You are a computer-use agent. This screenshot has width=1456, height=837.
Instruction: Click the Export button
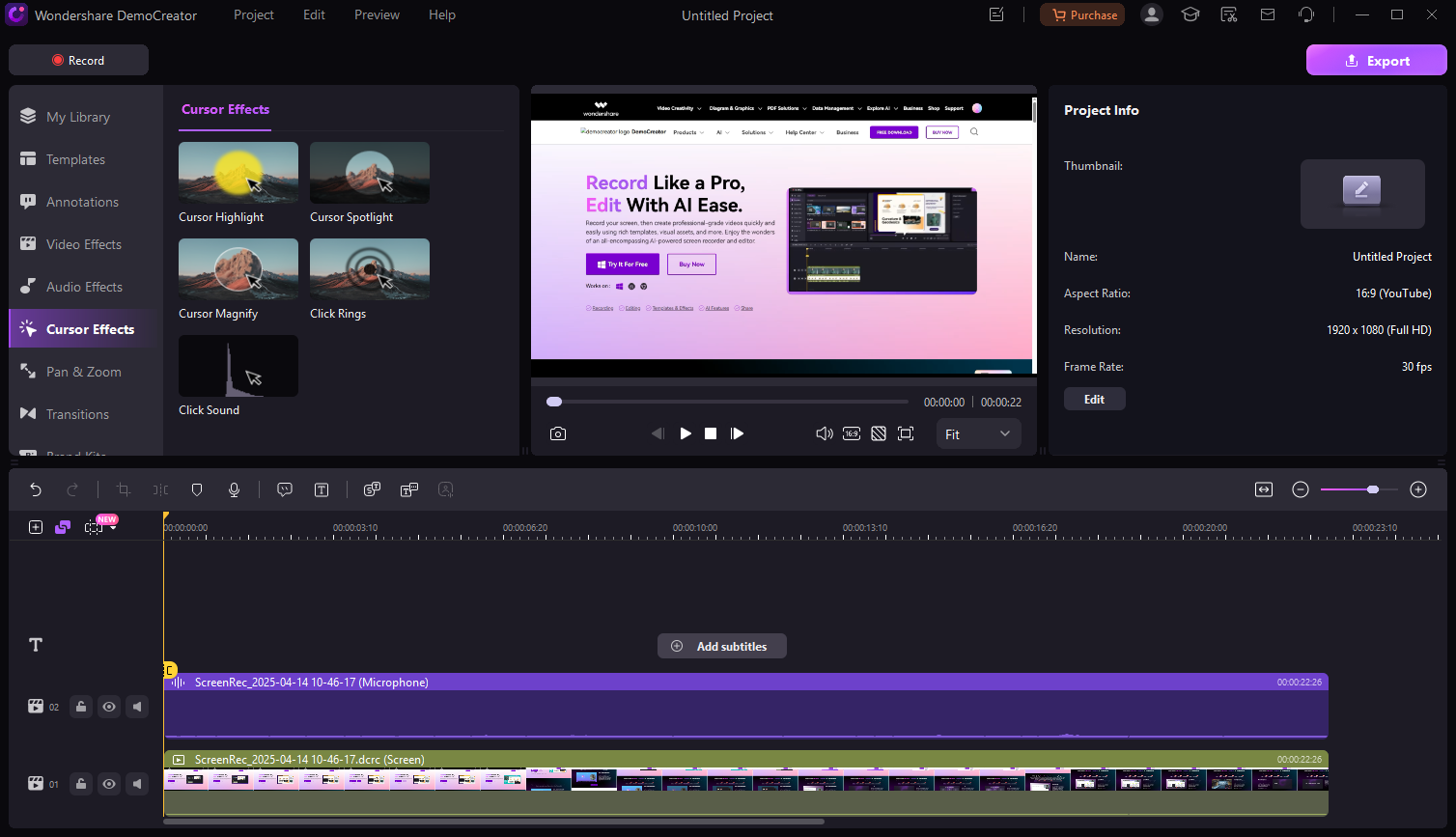[x=1377, y=61]
